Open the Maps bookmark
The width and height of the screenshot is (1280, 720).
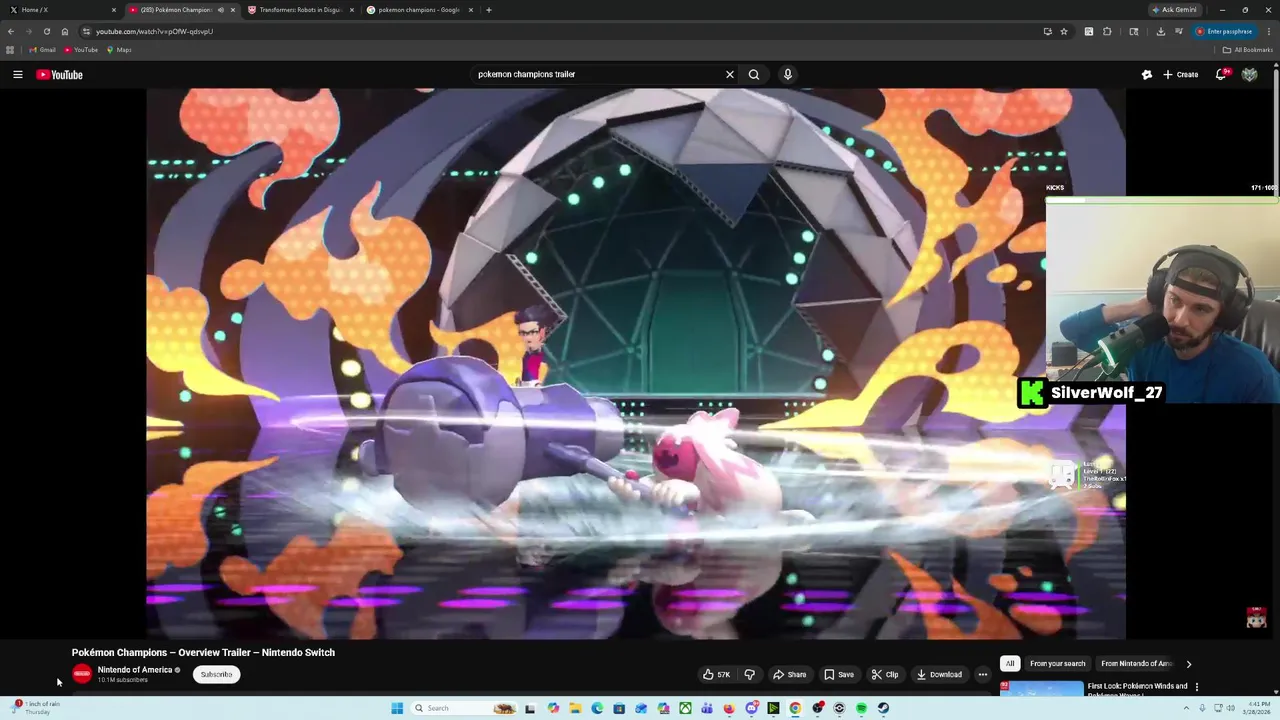click(119, 49)
